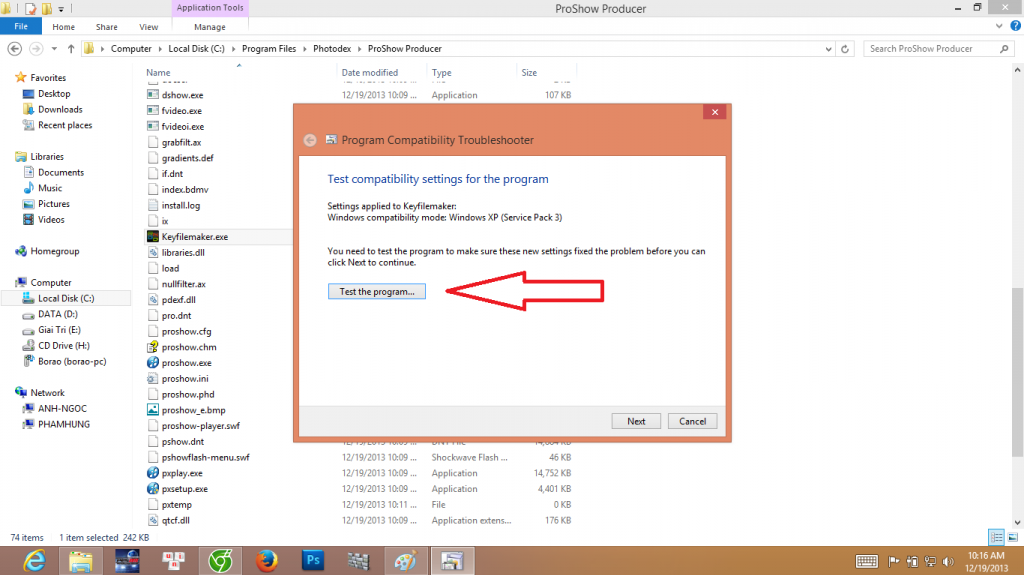Screen dimensions: 1024x575
Task: Click the Test the program button
Action: (376, 291)
